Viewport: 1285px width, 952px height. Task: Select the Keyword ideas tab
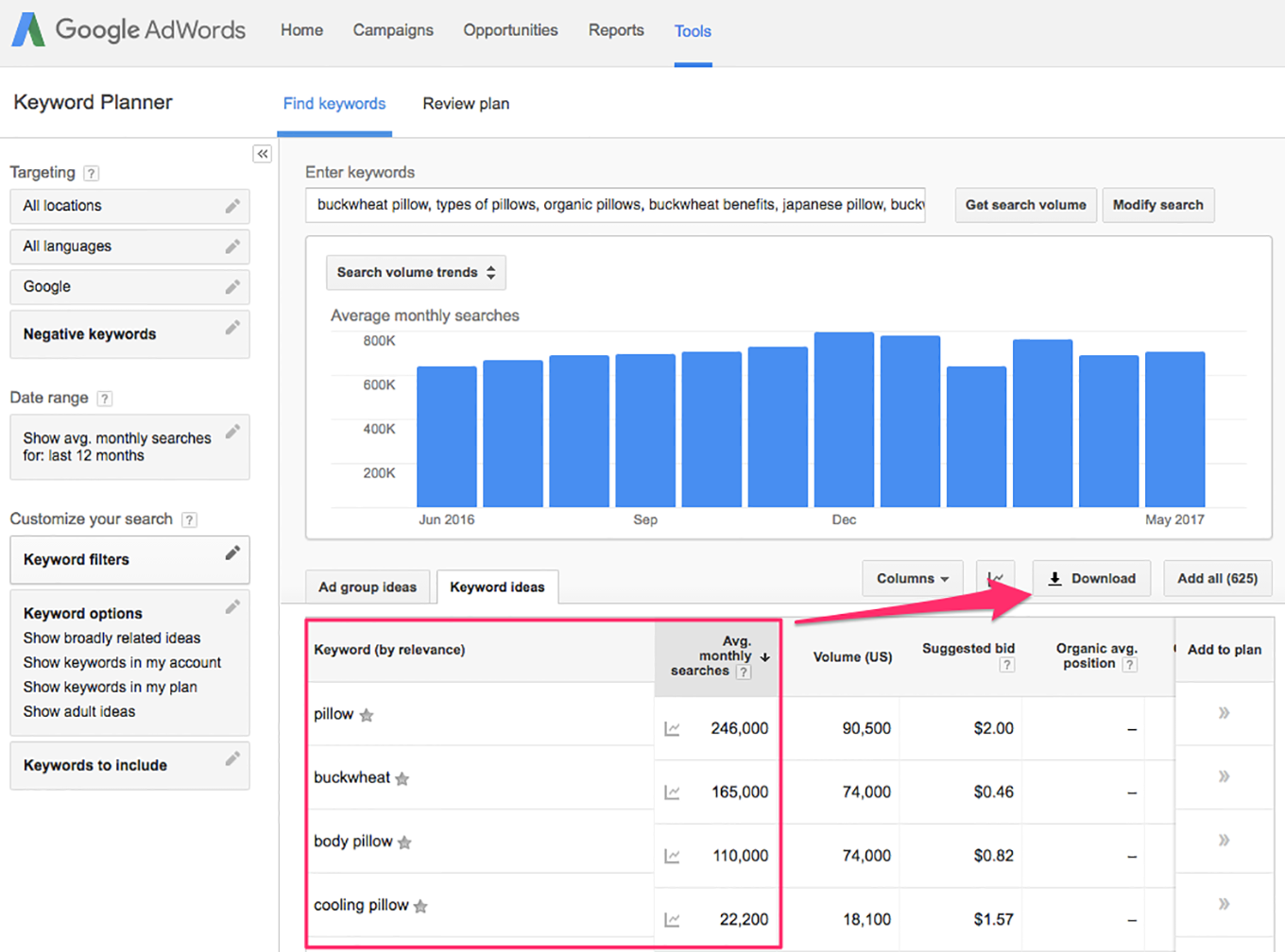pyautogui.click(x=497, y=587)
